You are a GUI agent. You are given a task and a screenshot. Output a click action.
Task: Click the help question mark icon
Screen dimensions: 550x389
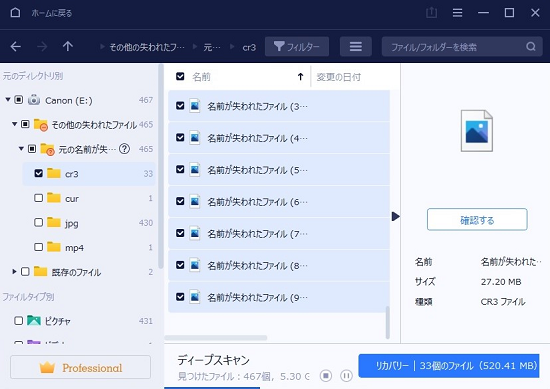tap(124, 149)
